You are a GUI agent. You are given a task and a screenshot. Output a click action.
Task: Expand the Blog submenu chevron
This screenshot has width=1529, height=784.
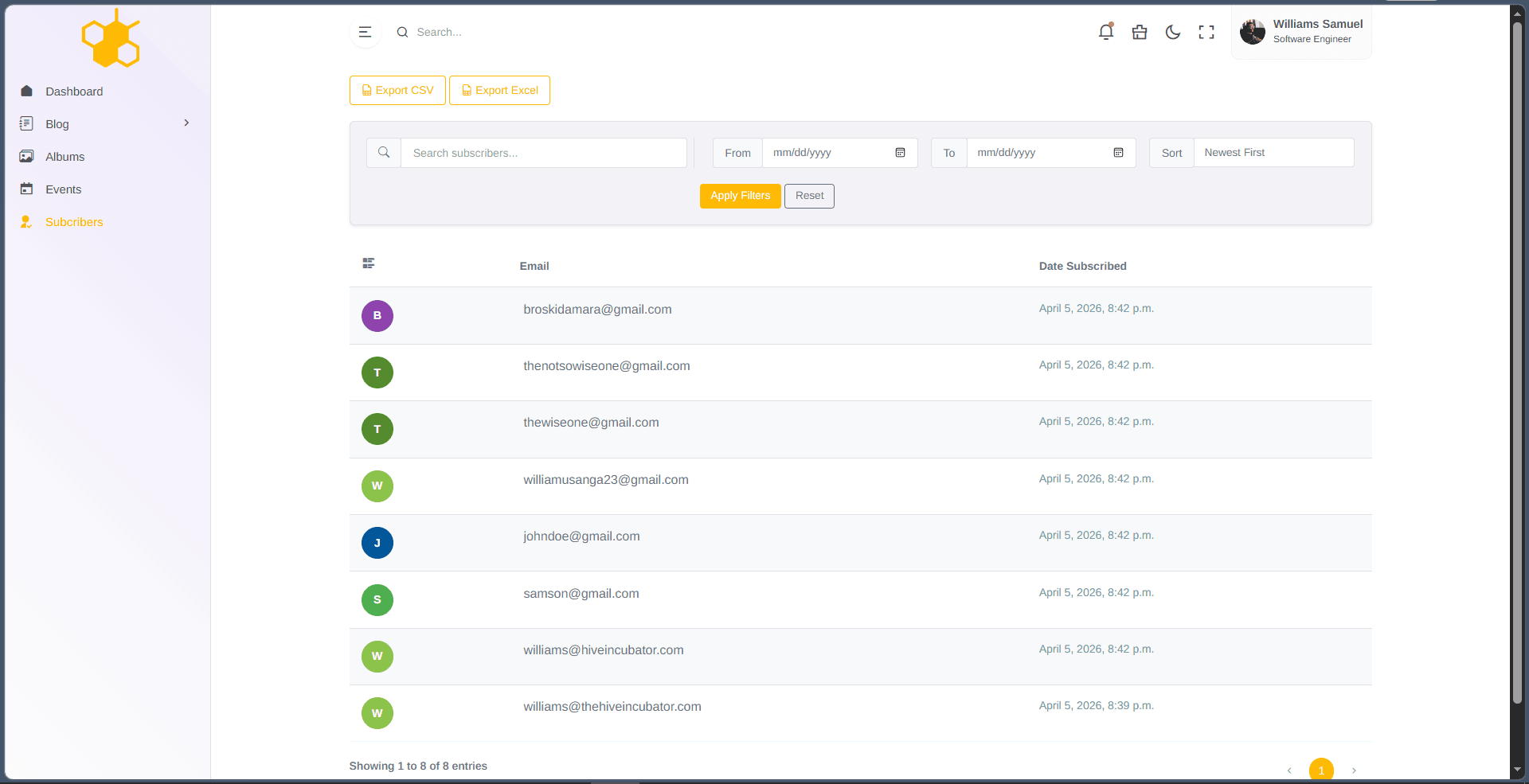click(x=186, y=123)
